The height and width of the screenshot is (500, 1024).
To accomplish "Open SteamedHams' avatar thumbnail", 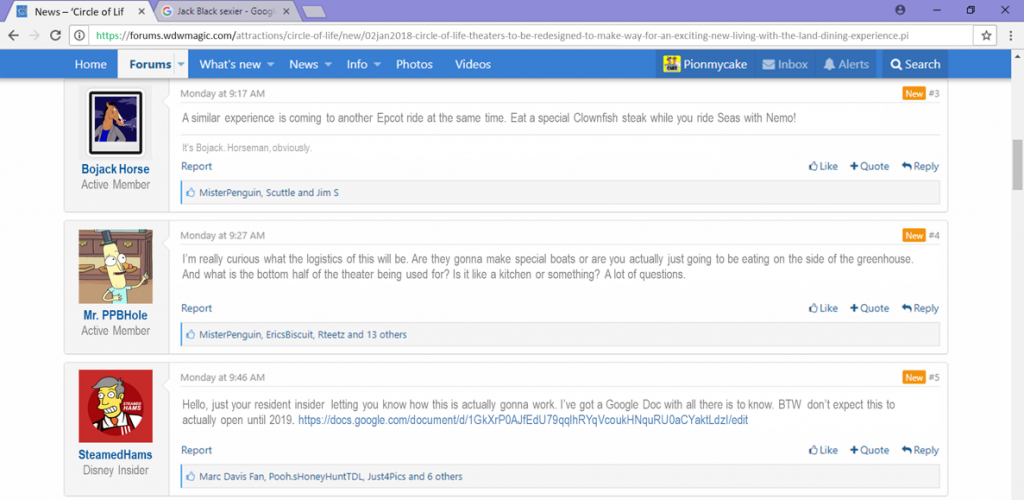I will point(116,407).
